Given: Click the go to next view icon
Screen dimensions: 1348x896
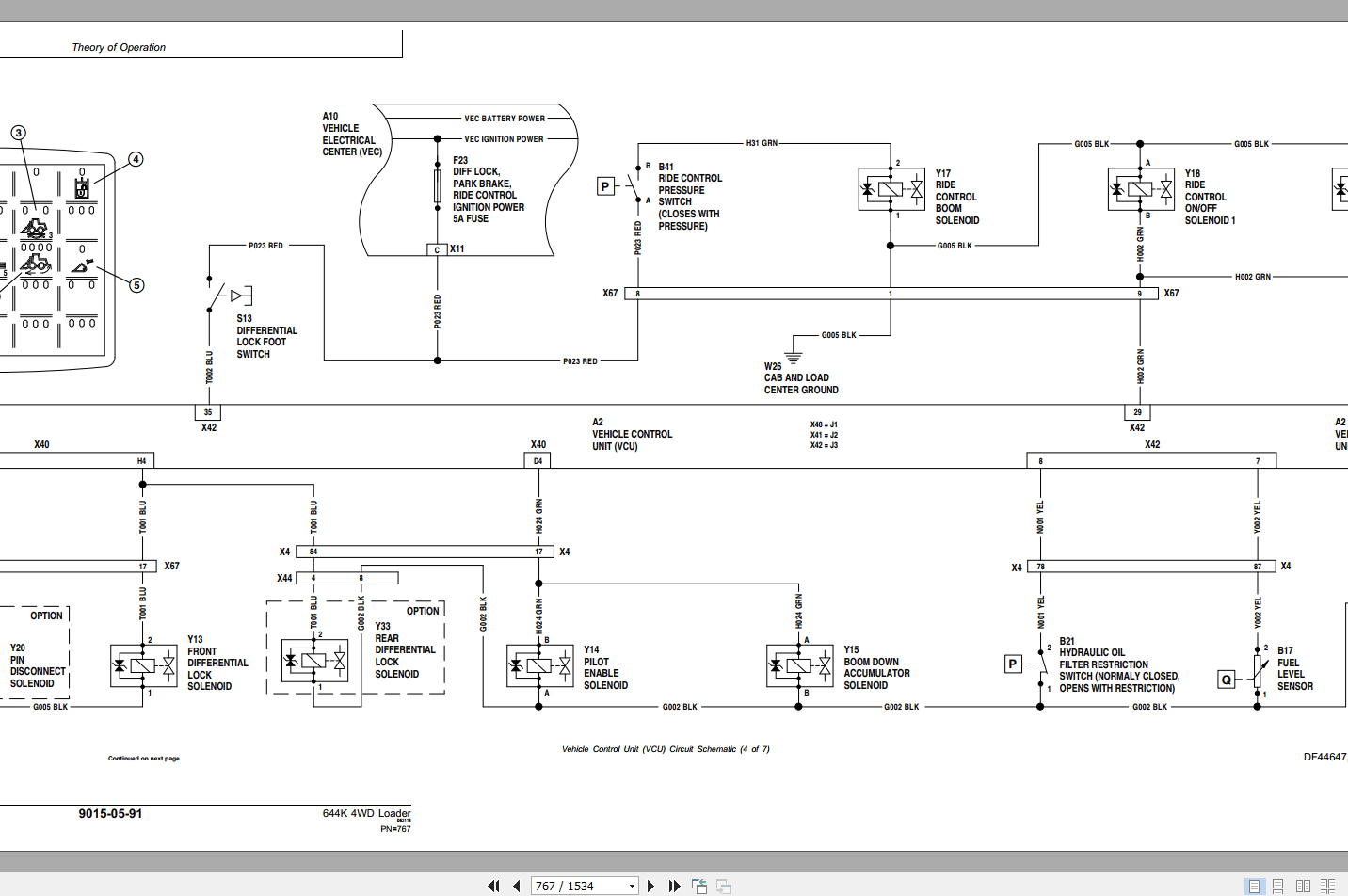Looking at the screenshot, I should coord(724,886).
